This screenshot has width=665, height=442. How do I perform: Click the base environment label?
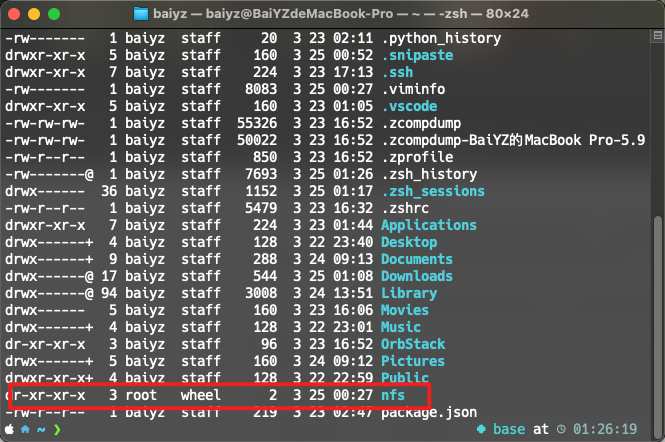pos(508,429)
